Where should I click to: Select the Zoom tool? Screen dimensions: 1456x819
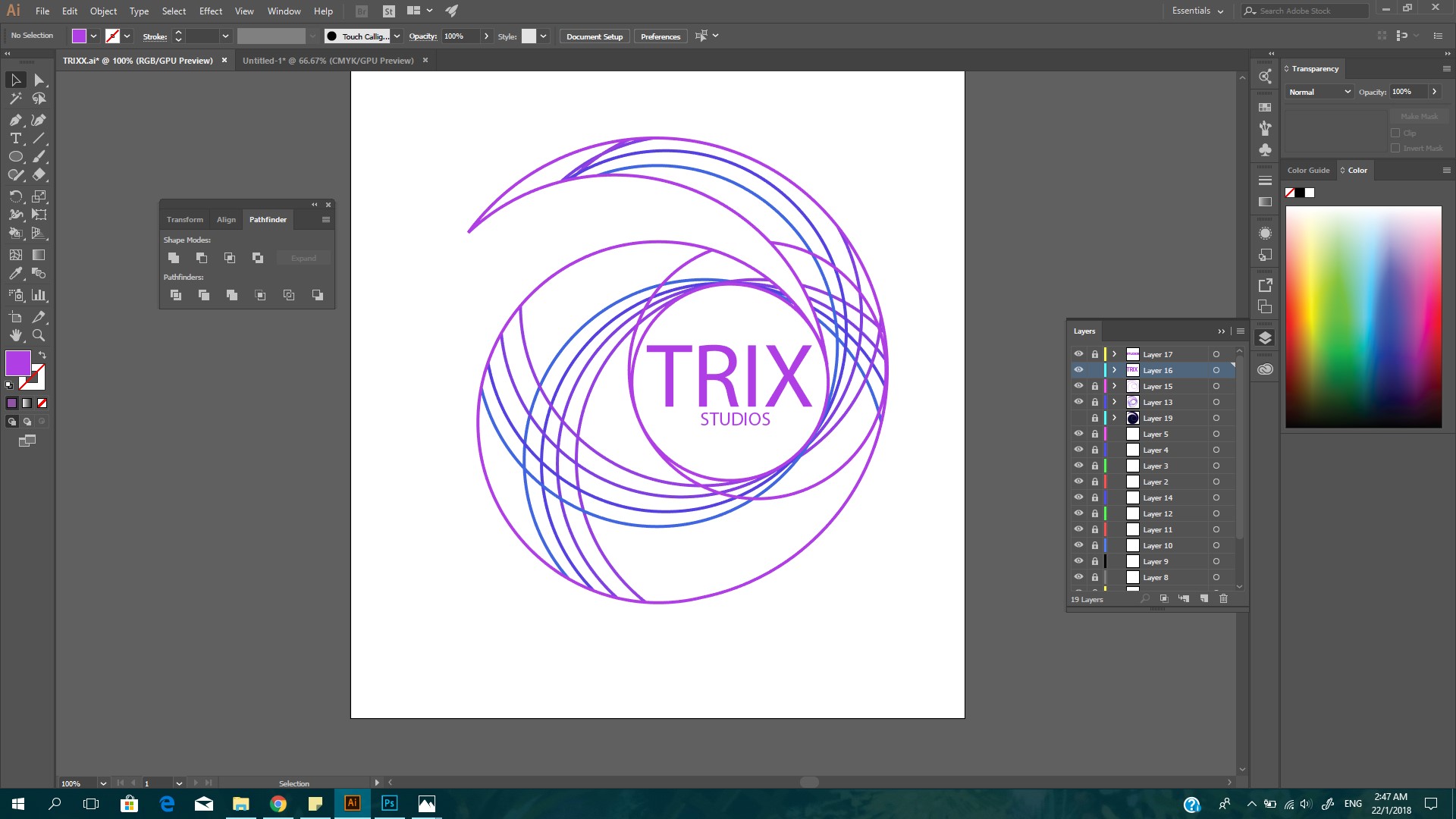[39, 335]
